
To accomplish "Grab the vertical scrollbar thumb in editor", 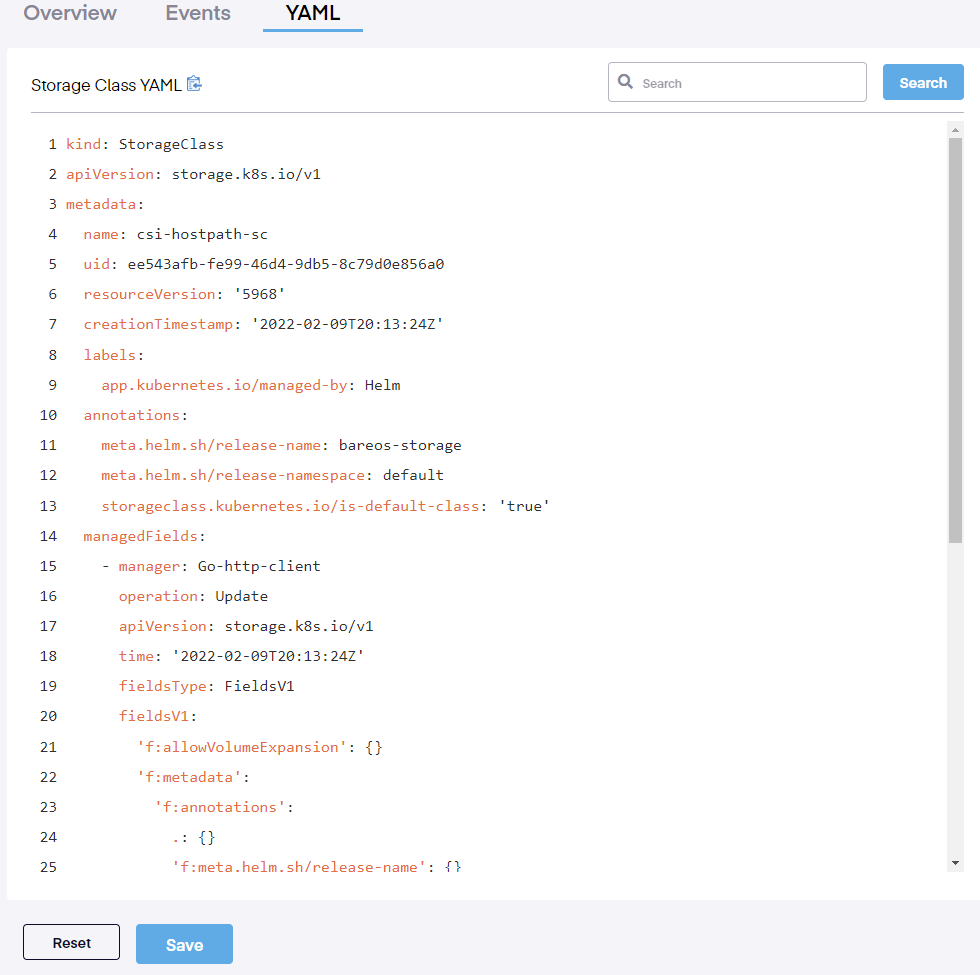I will click(x=955, y=340).
